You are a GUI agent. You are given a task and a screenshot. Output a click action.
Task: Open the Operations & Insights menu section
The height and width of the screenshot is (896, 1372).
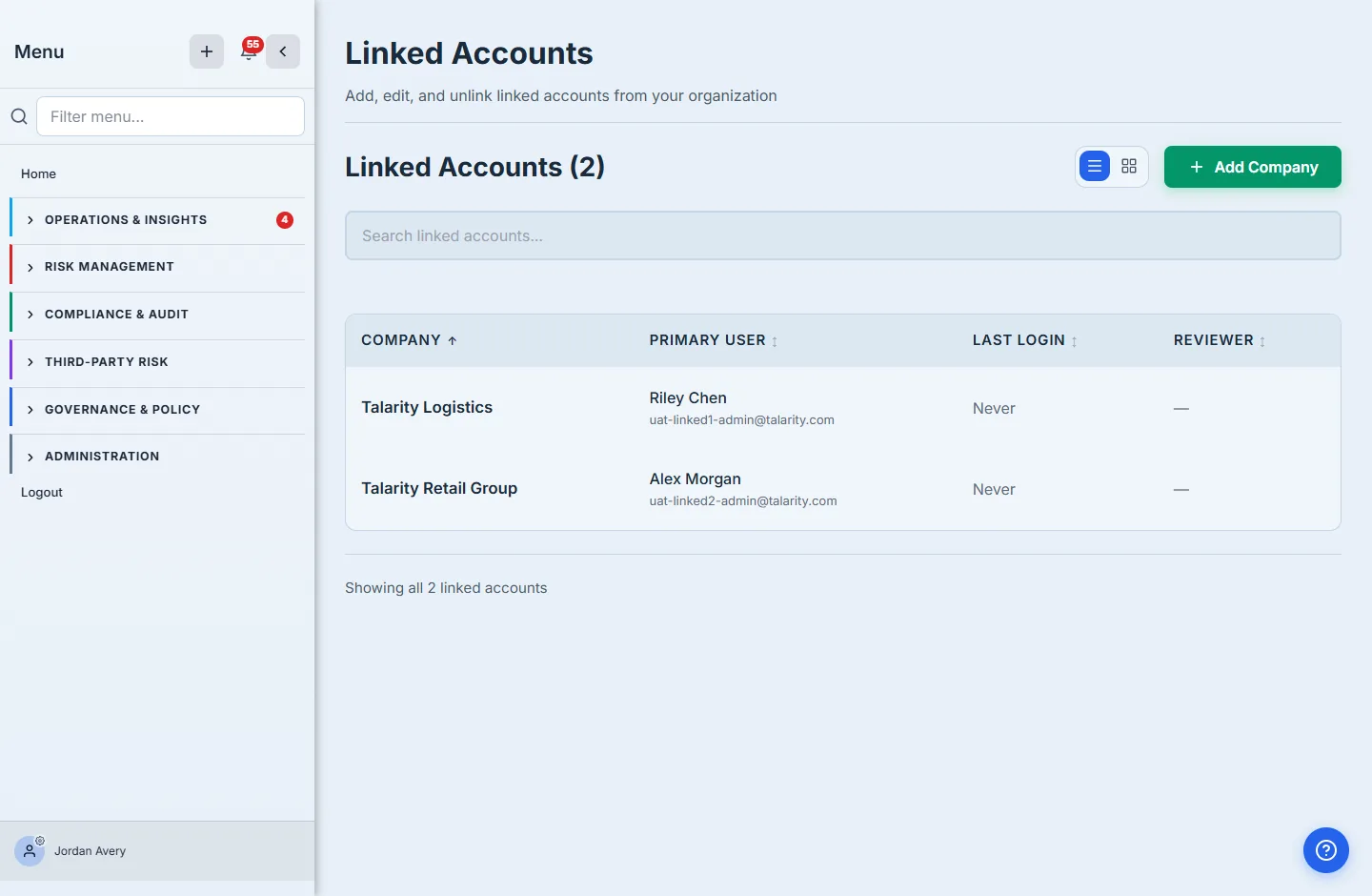click(157, 220)
